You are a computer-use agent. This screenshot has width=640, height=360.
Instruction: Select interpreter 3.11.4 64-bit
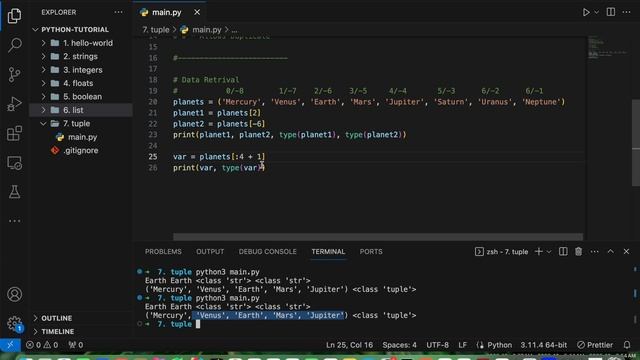pyautogui.click(x=543, y=345)
